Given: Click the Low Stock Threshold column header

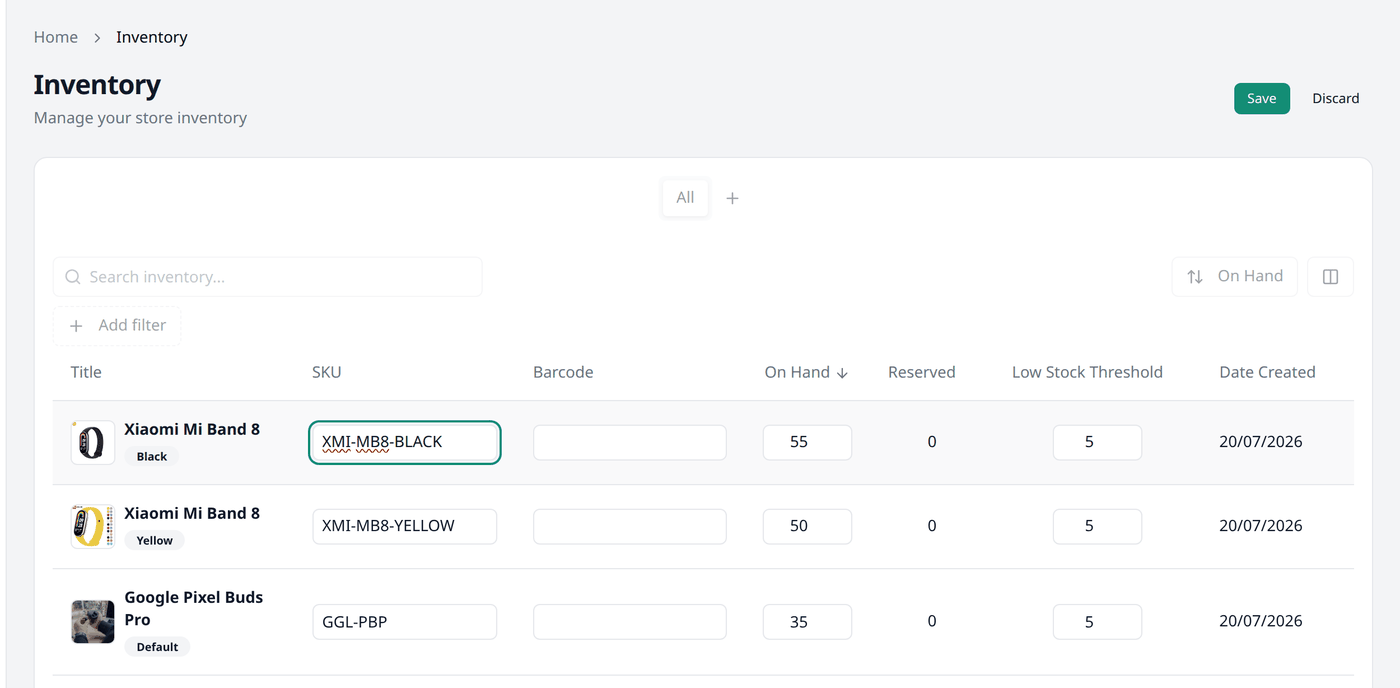Looking at the screenshot, I should [1087, 372].
